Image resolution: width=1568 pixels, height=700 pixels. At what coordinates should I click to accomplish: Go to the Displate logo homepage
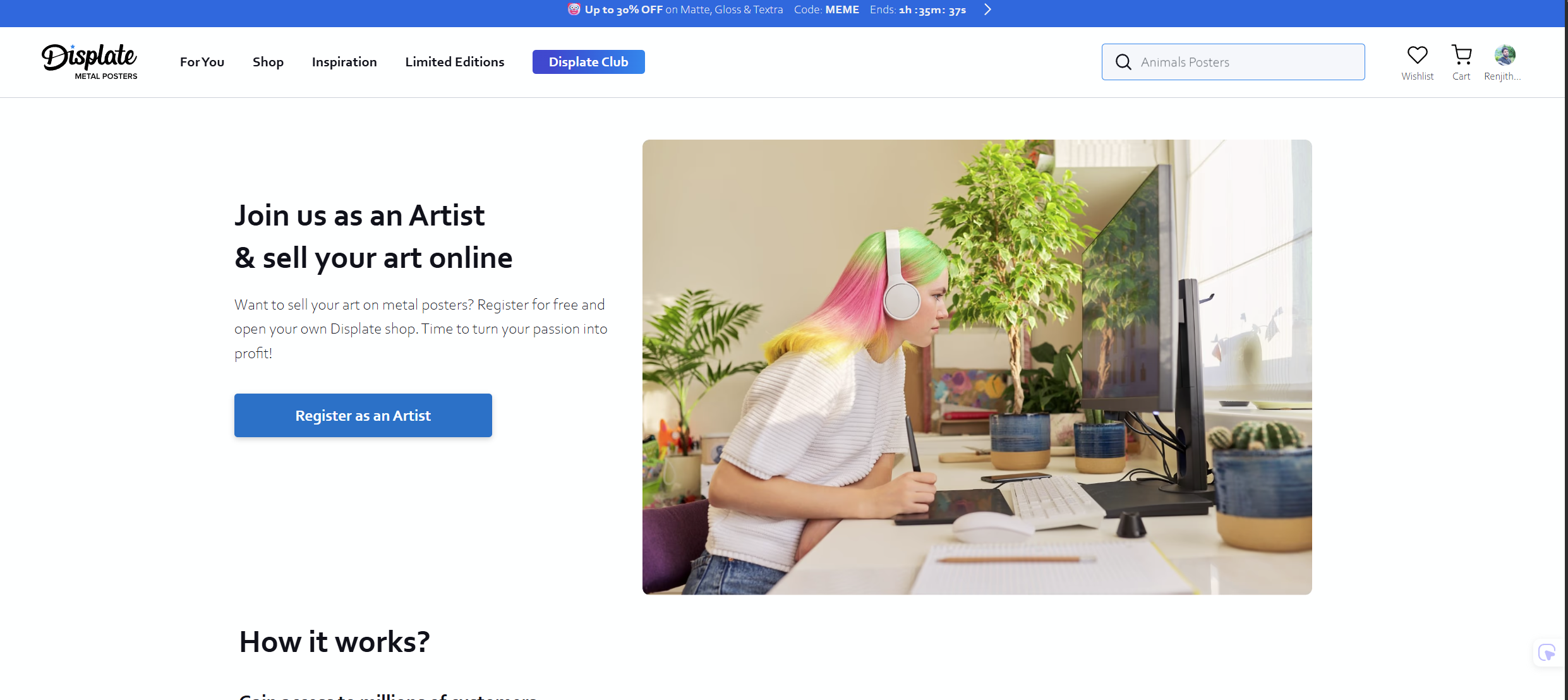(x=89, y=62)
